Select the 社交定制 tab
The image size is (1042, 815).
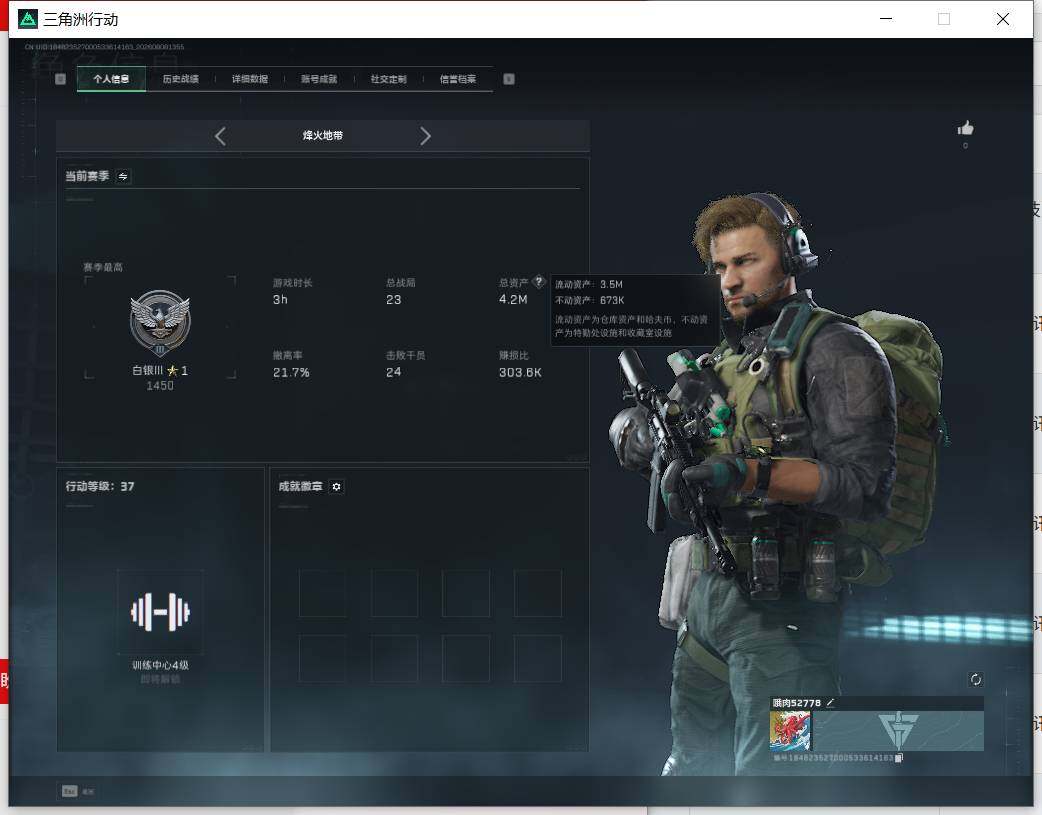(x=389, y=79)
